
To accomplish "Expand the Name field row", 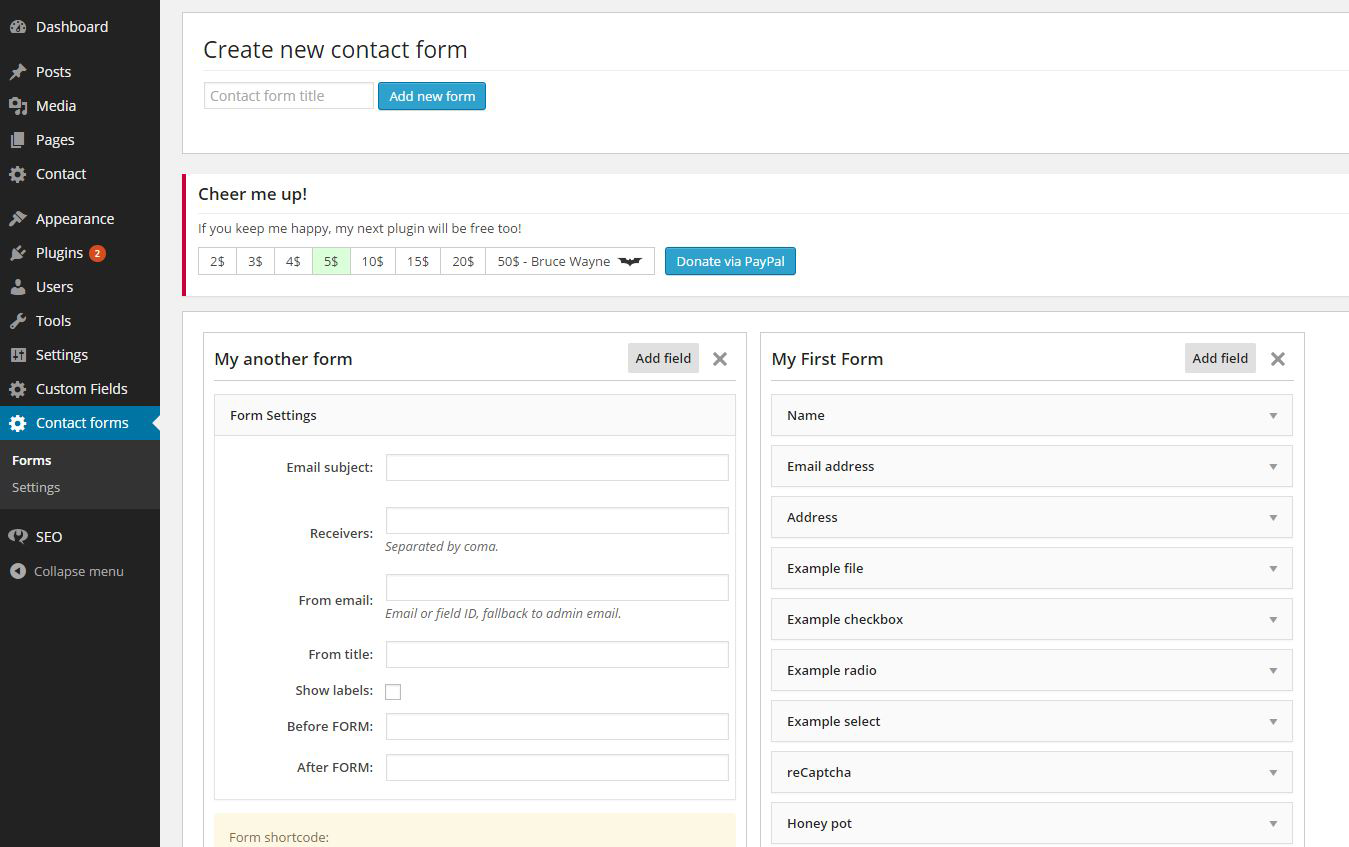I will point(1031,415).
